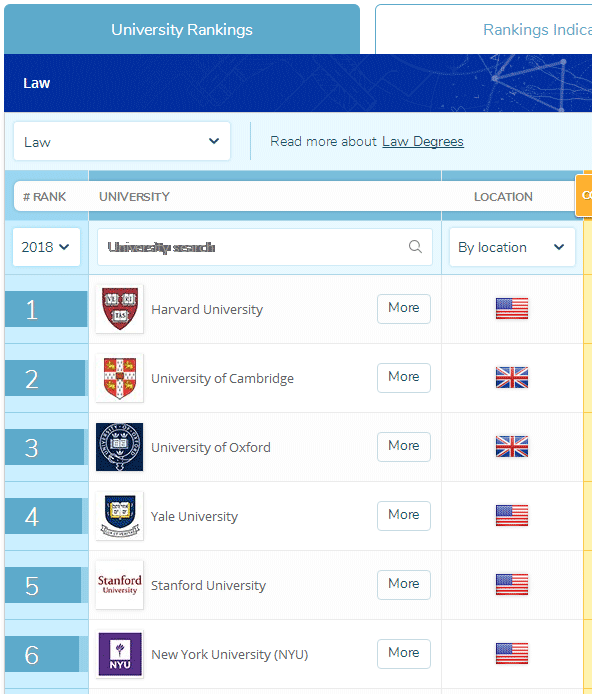Focus the University search input field

pyautogui.click(x=265, y=247)
